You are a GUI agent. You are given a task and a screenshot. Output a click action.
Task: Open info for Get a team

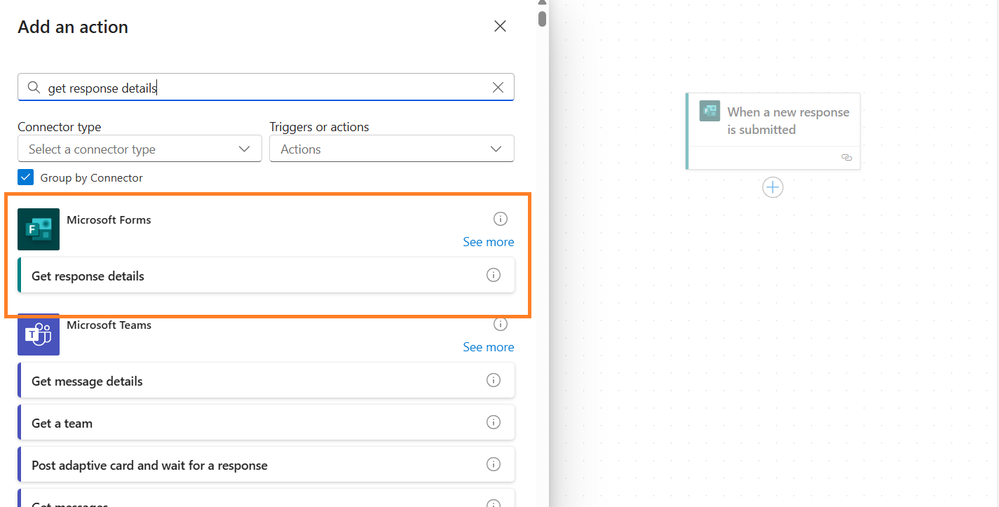[x=493, y=422]
